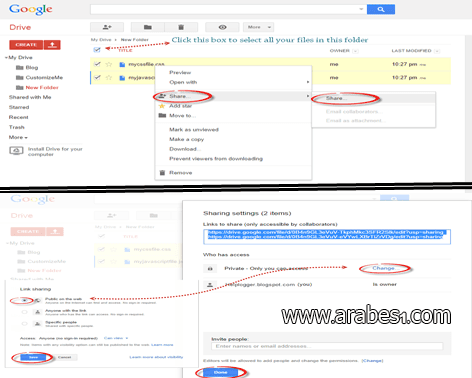This screenshot has width=472, height=378.
Task: Open Shared with Me in sidebar
Action: point(30,97)
